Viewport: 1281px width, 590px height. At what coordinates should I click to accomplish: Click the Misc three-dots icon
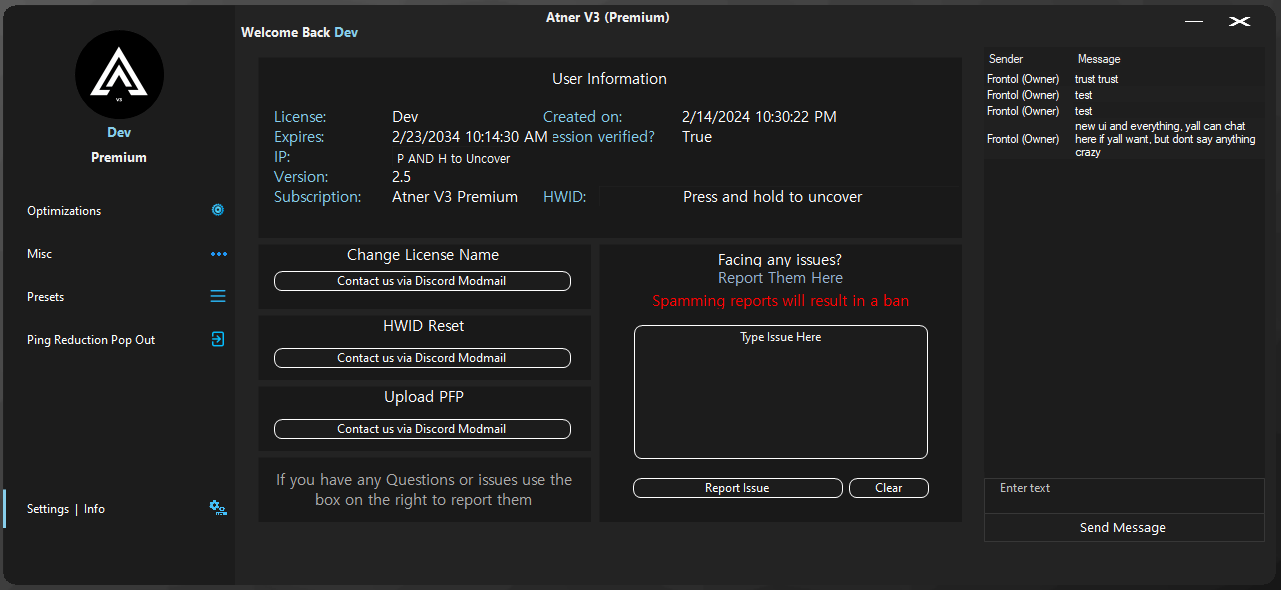(x=218, y=254)
